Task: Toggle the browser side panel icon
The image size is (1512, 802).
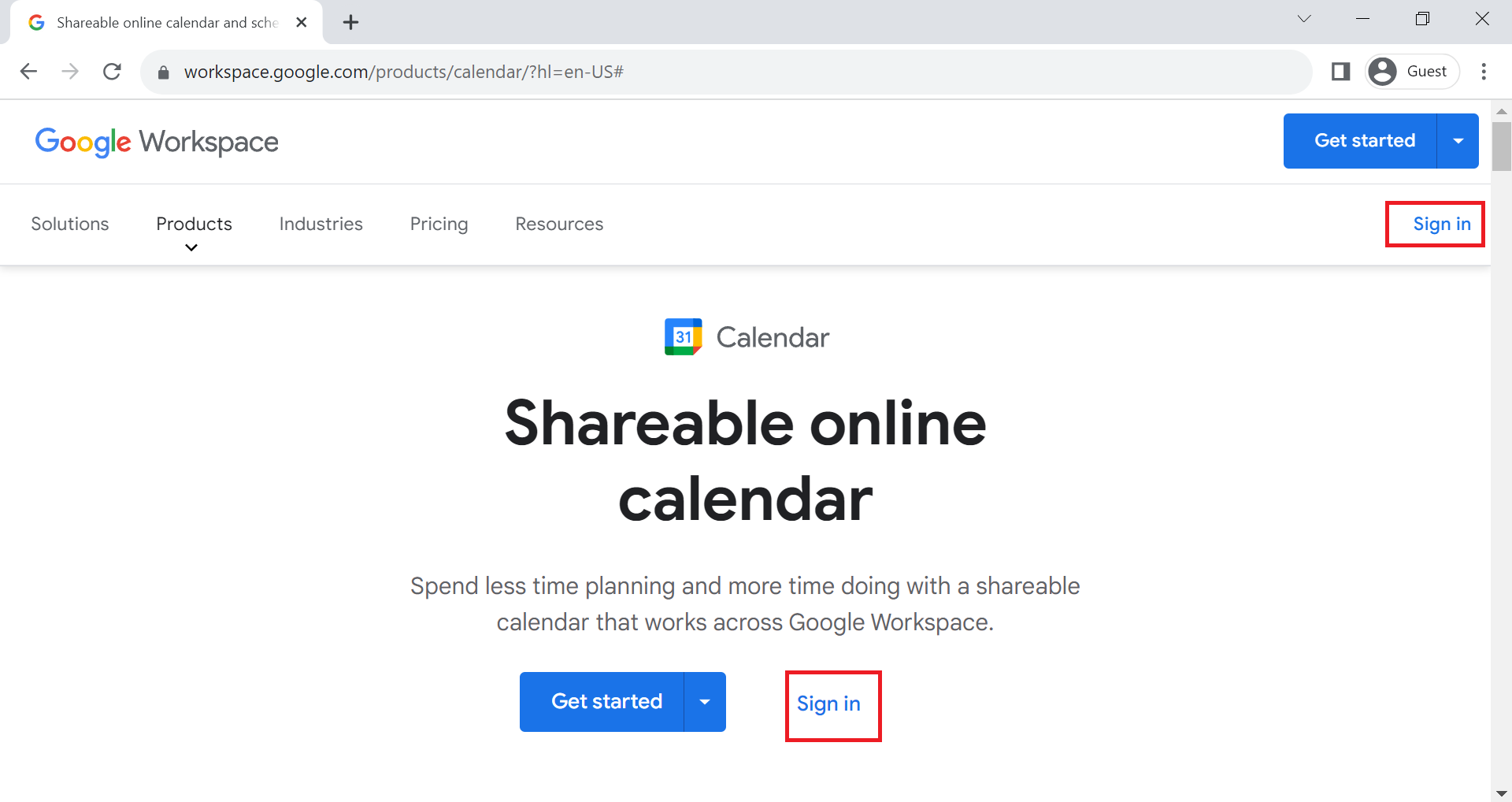Action: tap(1341, 72)
